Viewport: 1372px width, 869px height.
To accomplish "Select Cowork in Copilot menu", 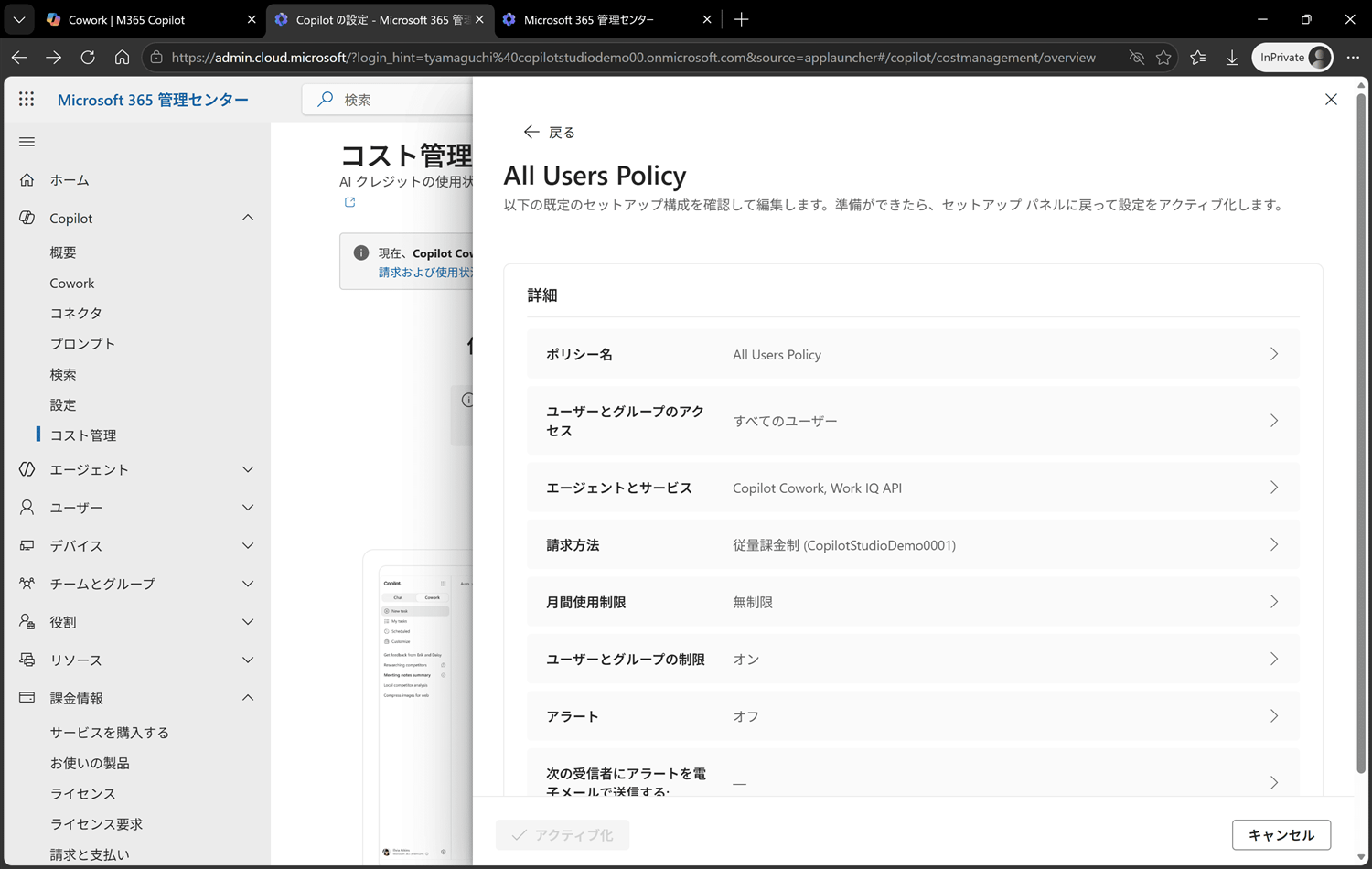I will (72, 284).
